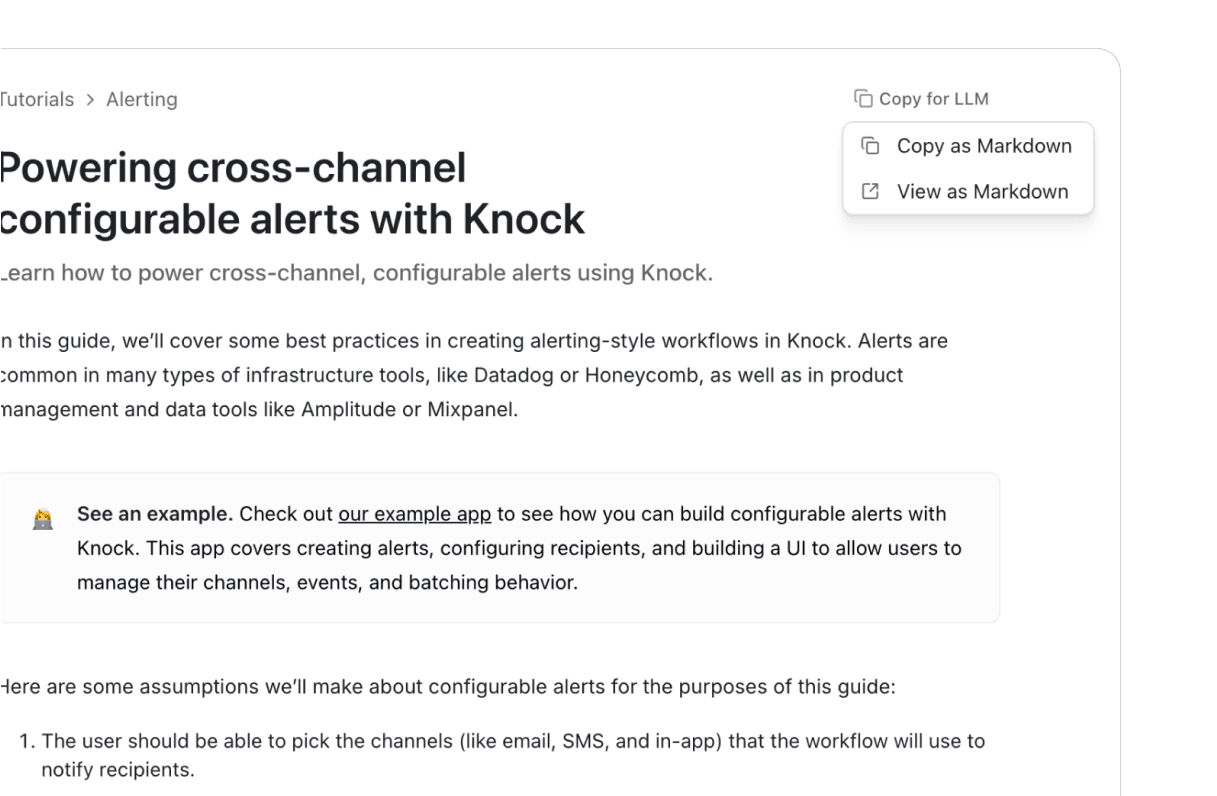The width and height of the screenshot is (1217, 796).
Task: Click the external-link icon beside "View as Markdown"
Action: coord(871,191)
